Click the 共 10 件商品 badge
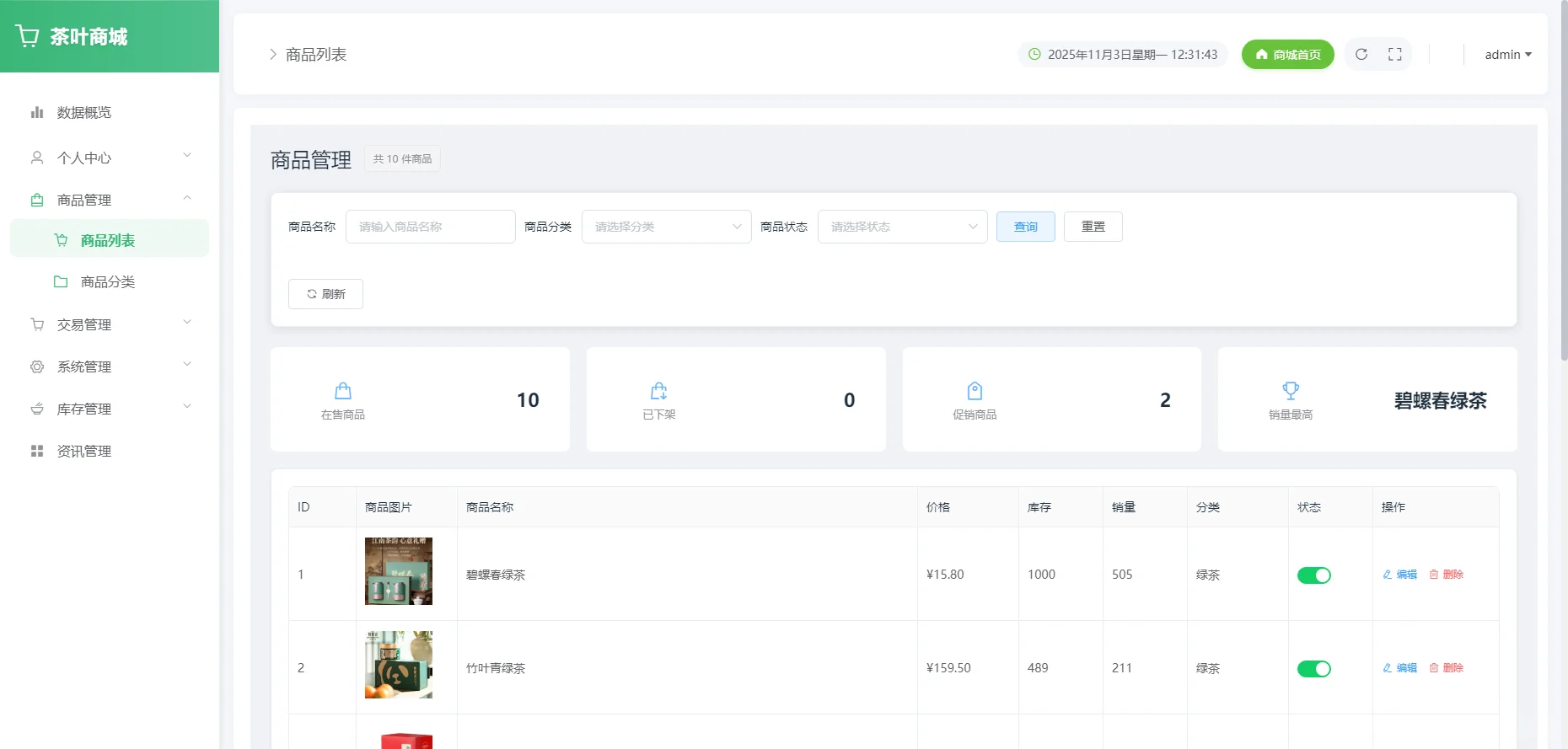 [x=402, y=158]
